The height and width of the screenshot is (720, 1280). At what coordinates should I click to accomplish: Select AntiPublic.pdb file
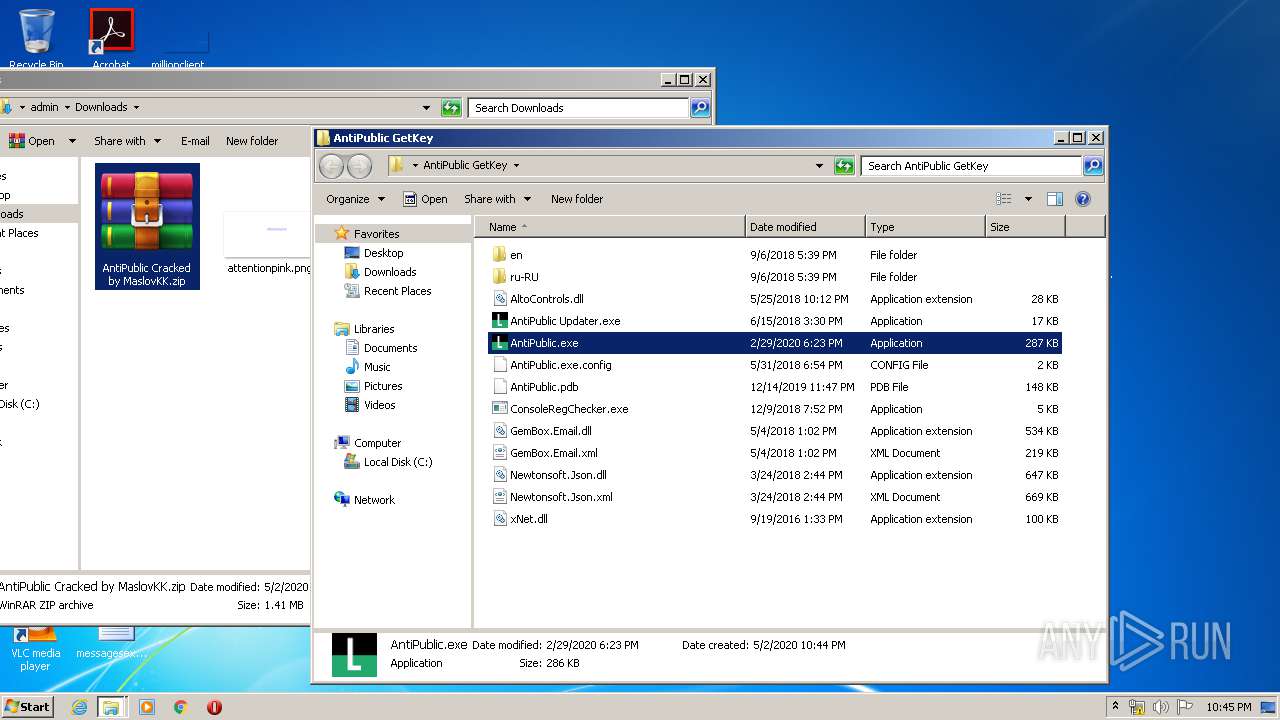pyautogui.click(x=775, y=387)
